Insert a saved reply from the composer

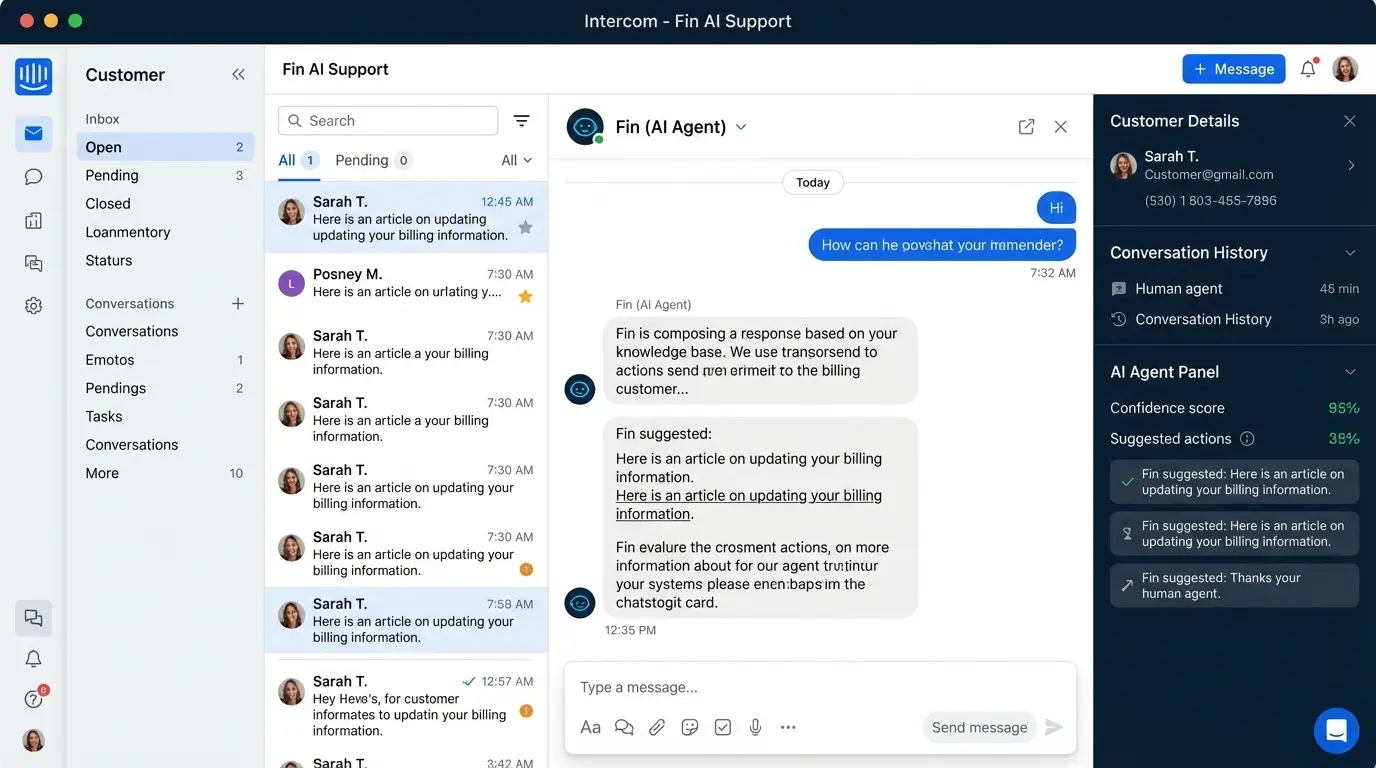[x=624, y=727]
